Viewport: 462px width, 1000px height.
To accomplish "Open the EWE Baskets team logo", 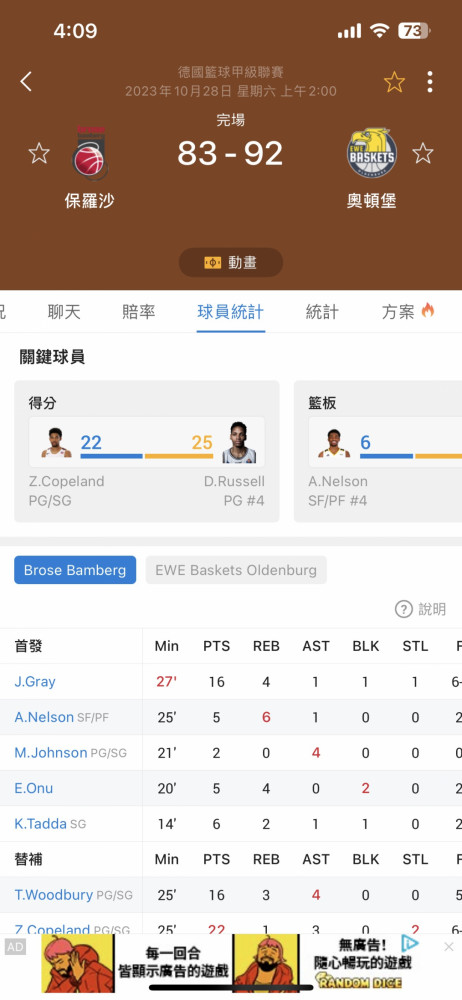I will [x=371, y=153].
